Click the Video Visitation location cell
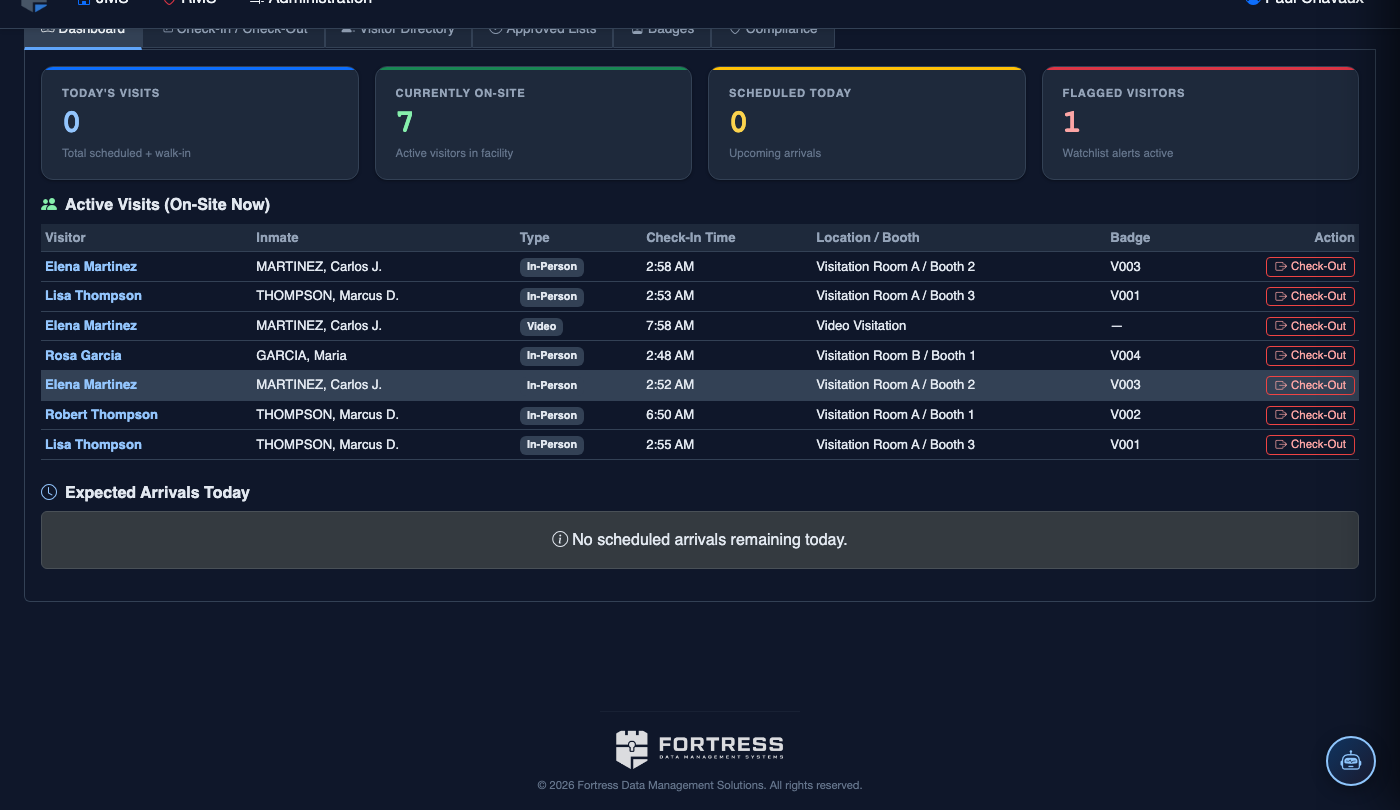1400x810 pixels. pos(861,325)
